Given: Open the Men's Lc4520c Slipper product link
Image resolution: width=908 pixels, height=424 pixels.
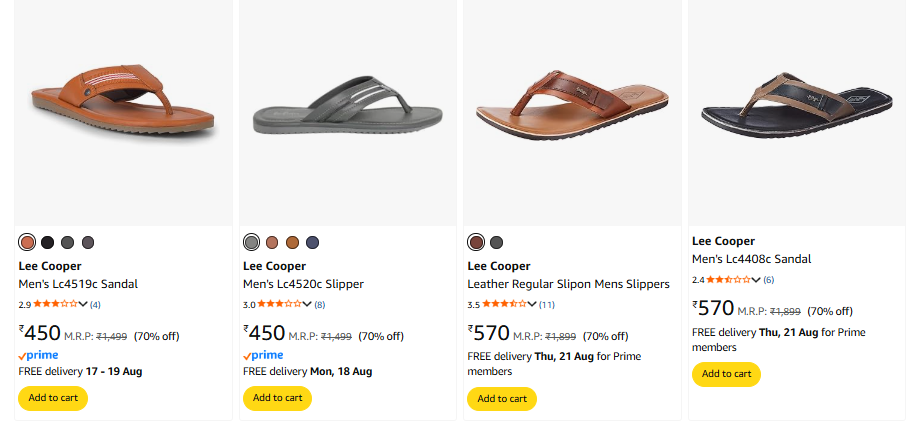Looking at the screenshot, I should click(x=303, y=284).
